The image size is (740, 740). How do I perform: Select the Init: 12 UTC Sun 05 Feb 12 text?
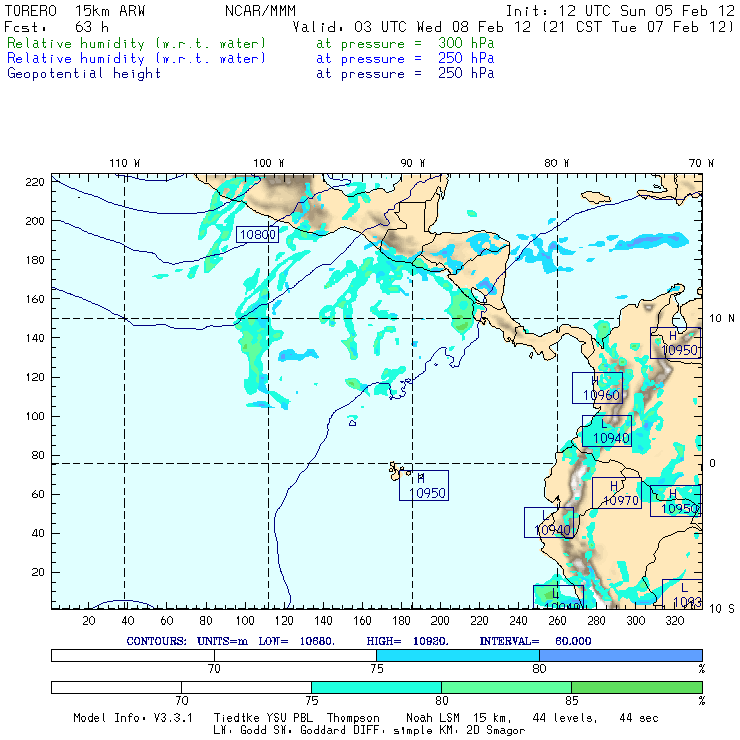point(620,11)
